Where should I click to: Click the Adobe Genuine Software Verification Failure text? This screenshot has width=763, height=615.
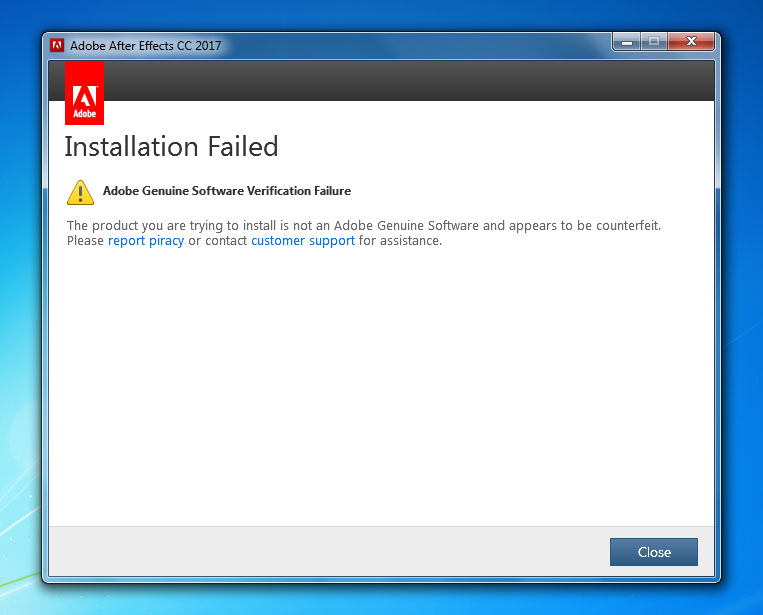click(227, 191)
